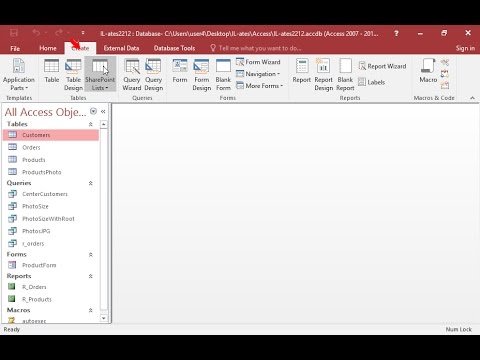Open the Application Parts gallery
This screenshot has width=480, height=360.
19,74
